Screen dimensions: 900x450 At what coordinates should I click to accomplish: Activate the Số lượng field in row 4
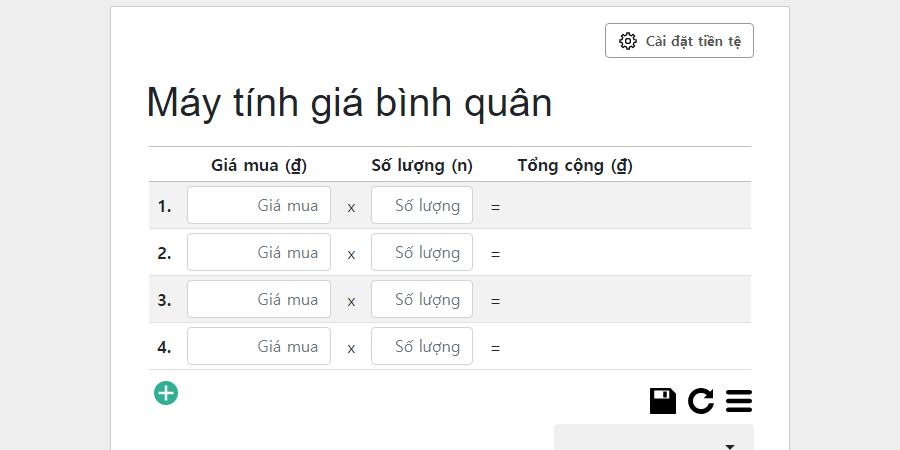pyautogui.click(x=422, y=346)
